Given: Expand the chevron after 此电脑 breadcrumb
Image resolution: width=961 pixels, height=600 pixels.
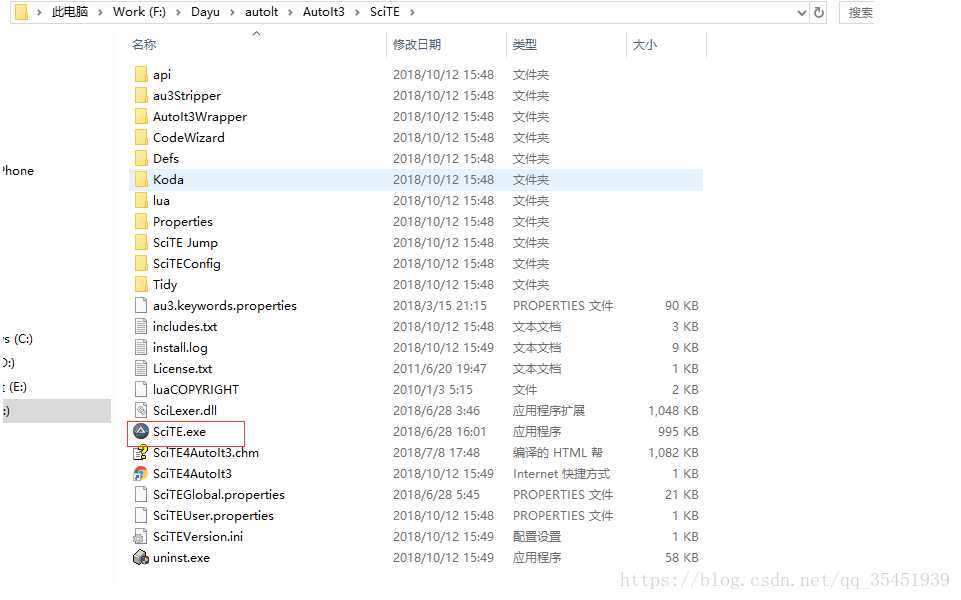Looking at the screenshot, I should click(100, 12).
